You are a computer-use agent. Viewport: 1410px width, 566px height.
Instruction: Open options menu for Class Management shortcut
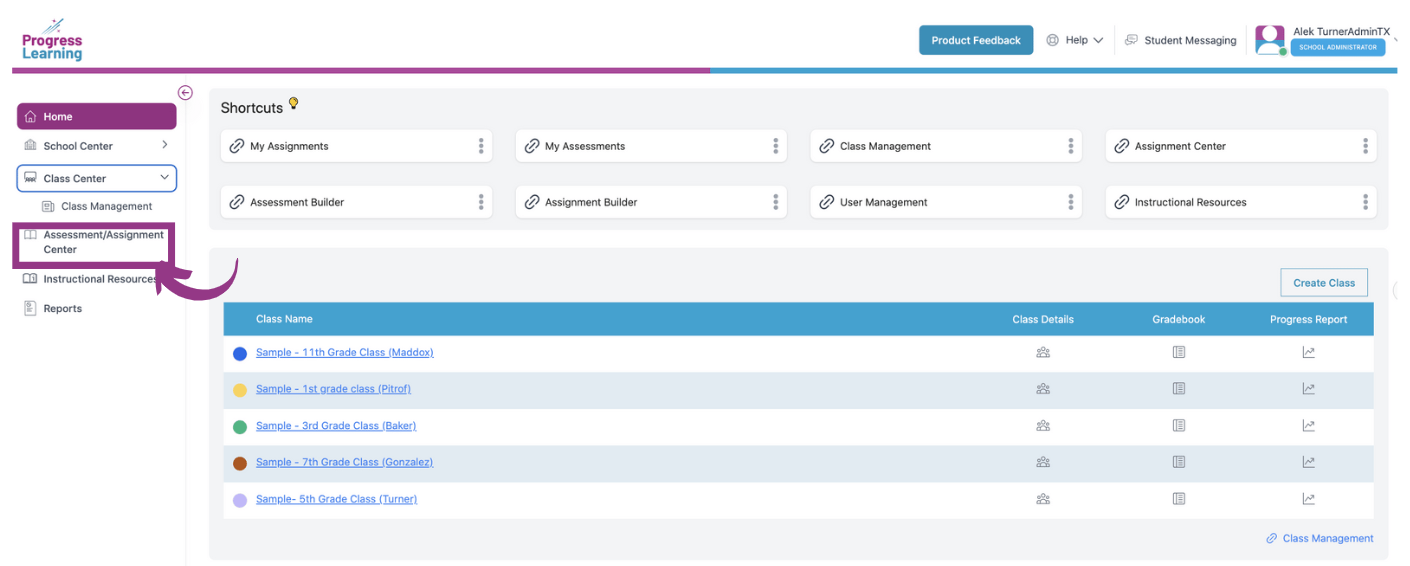coord(1071,146)
